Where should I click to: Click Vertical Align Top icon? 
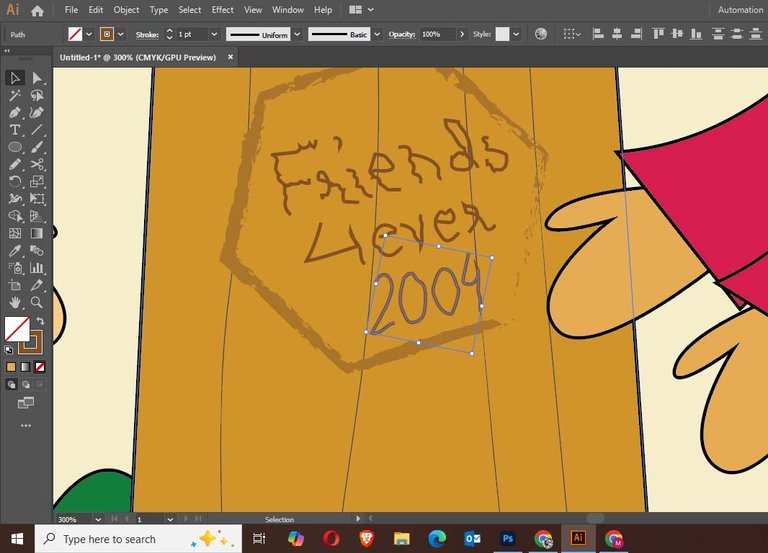pyautogui.click(x=658, y=34)
